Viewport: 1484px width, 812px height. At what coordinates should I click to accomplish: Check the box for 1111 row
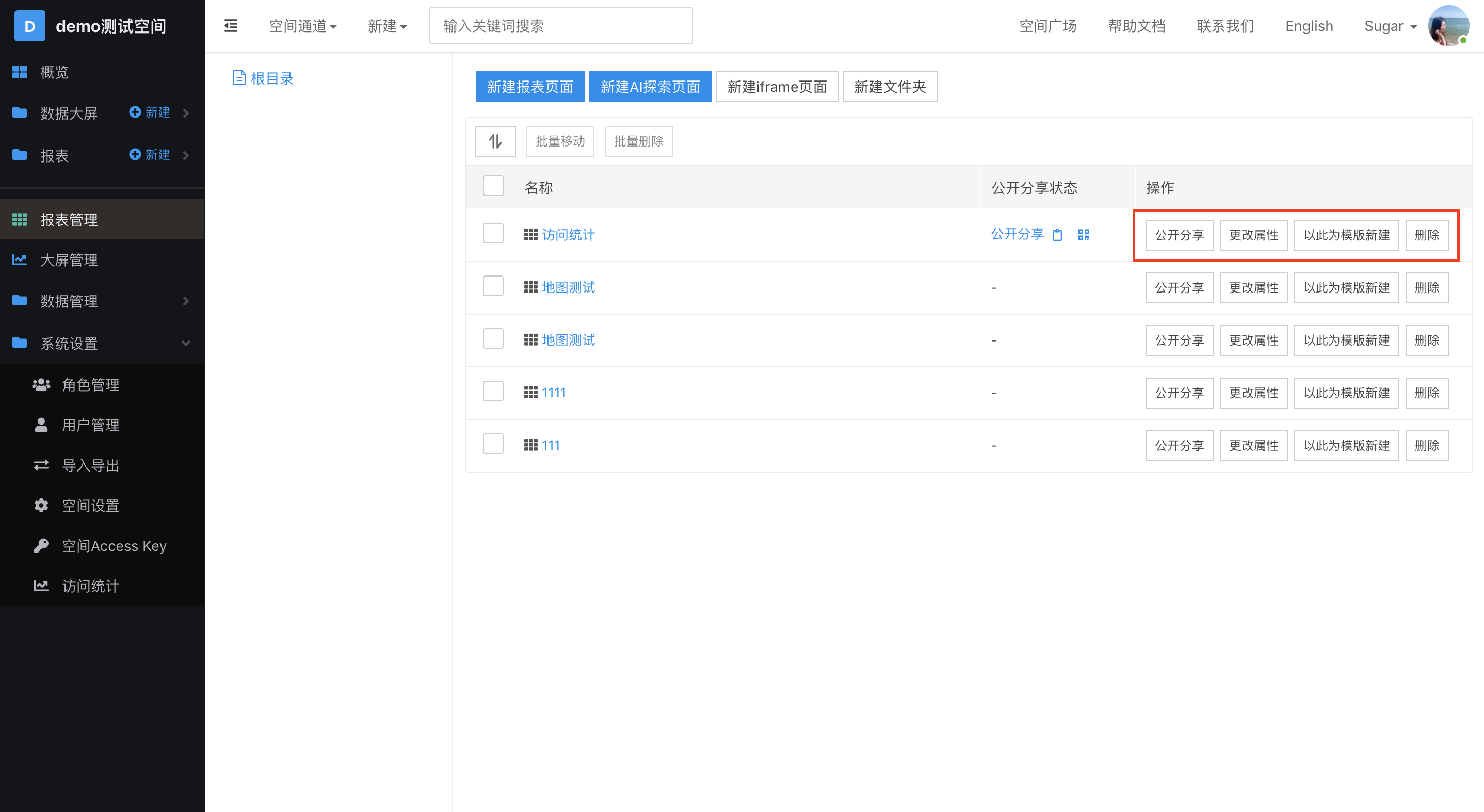[x=493, y=391]
